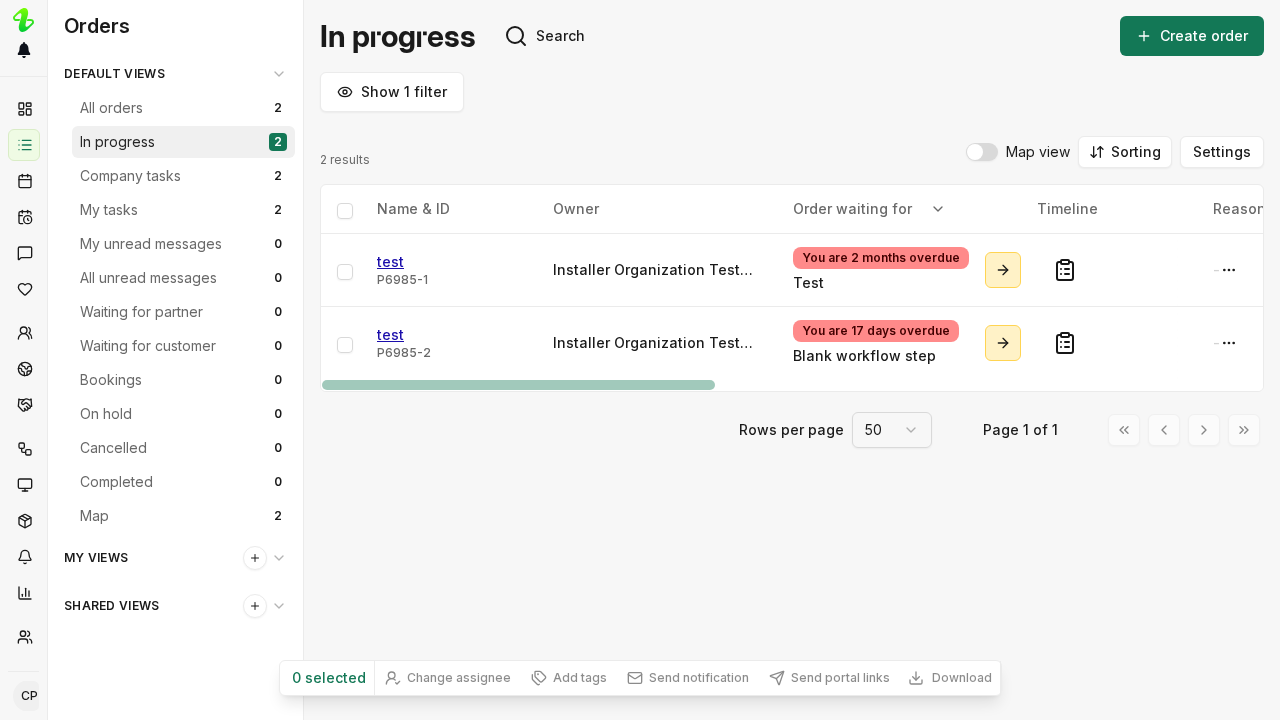Collapse the Default Views section
Image resolution: width=1280 pixels, height=720 pixels.
tap(279, 74)
